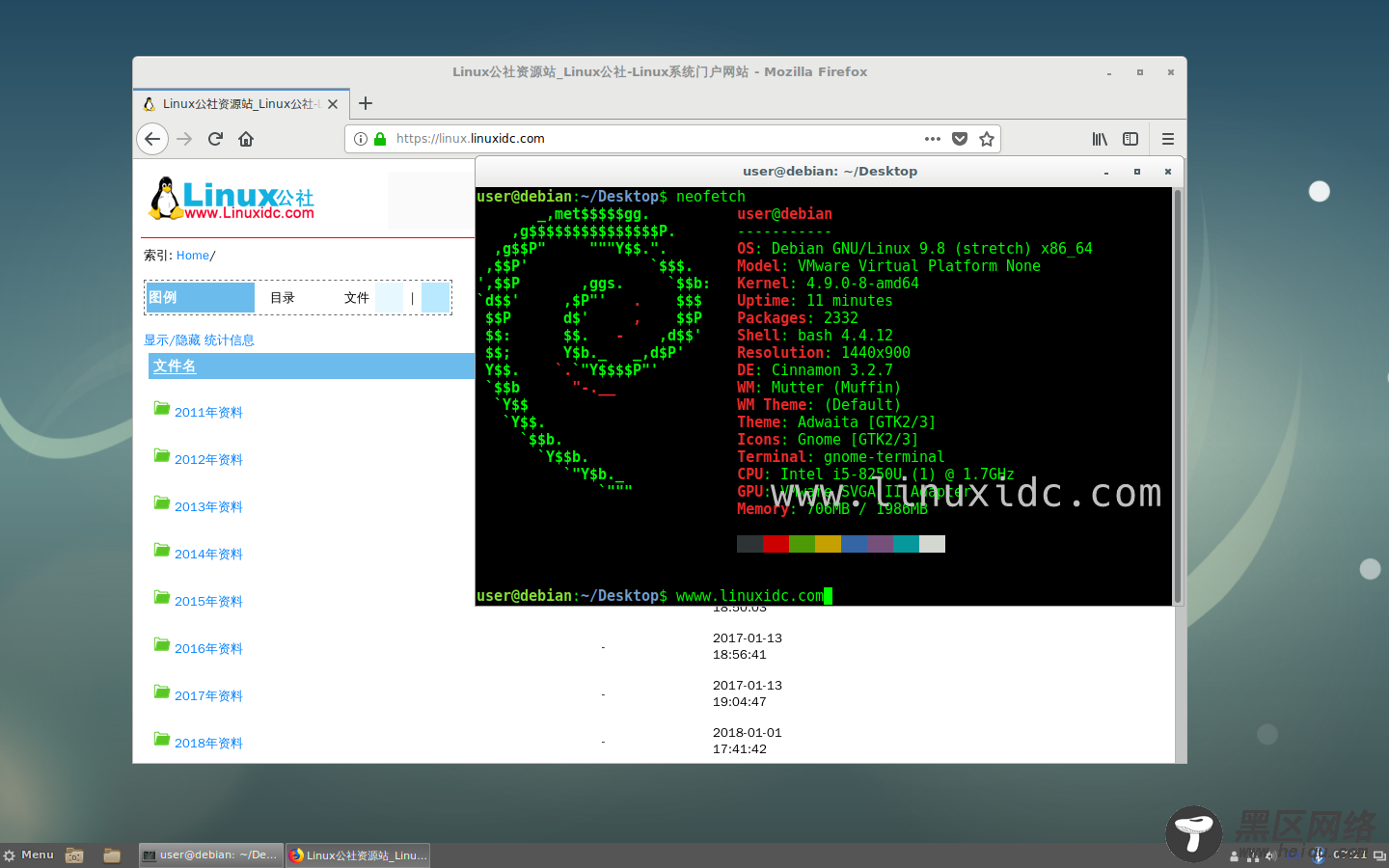Click Firefox forward arrow button
The height and width of the screenshot is (868, 1389).
point(184,139)
